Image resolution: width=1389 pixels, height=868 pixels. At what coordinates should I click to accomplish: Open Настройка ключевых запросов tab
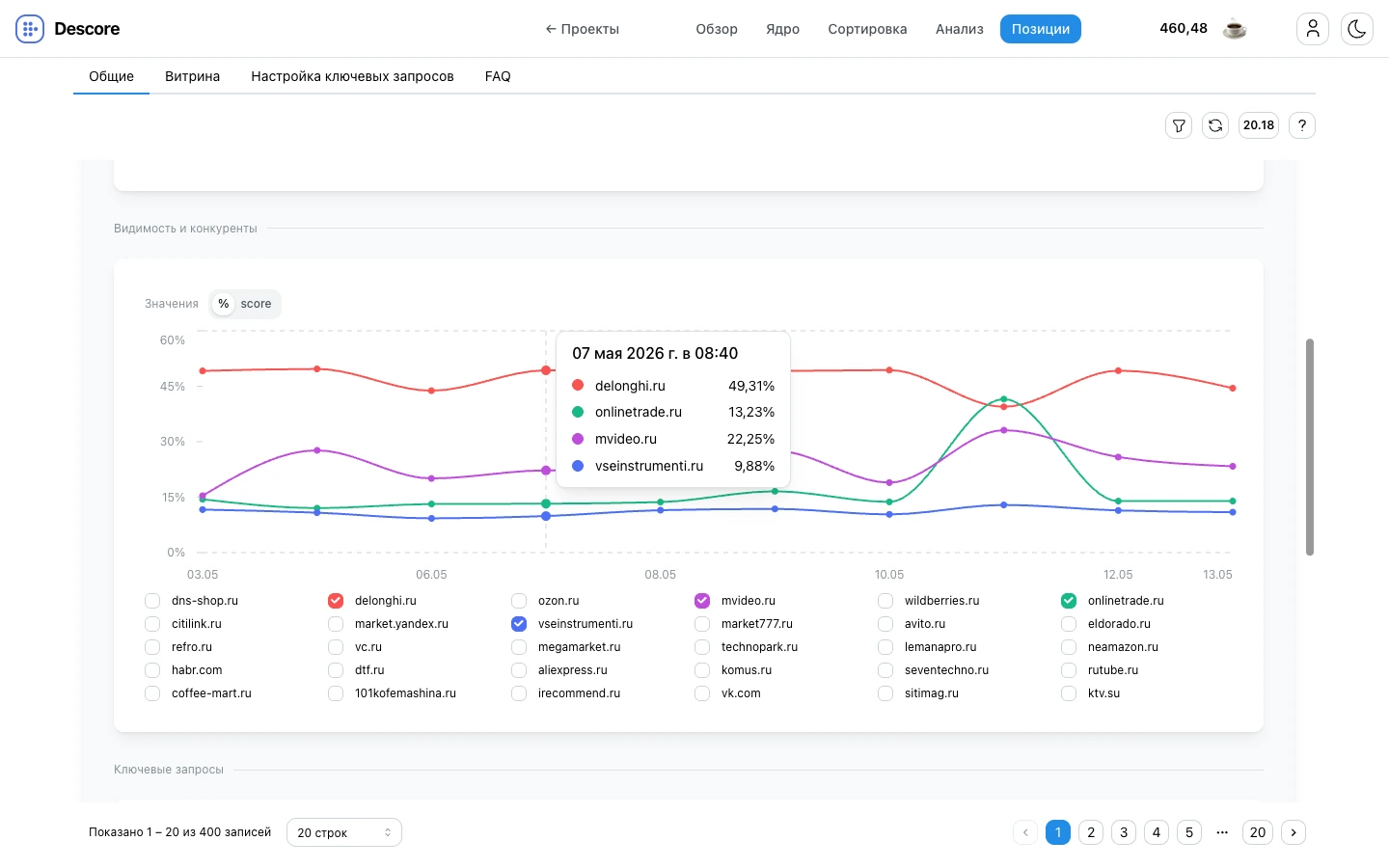point(352,76)
